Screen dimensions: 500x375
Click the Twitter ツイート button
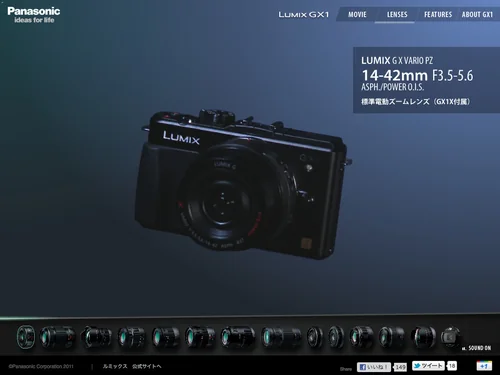428,366
